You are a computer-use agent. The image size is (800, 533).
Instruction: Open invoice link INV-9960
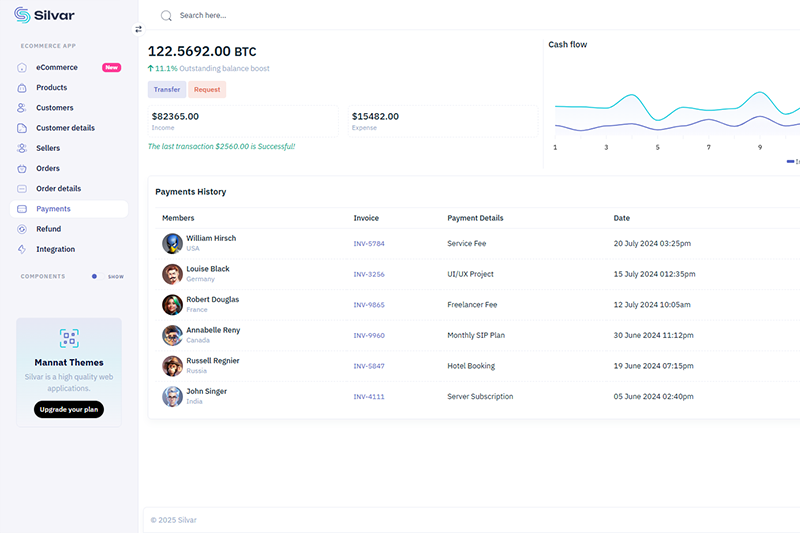click(369, 336)
